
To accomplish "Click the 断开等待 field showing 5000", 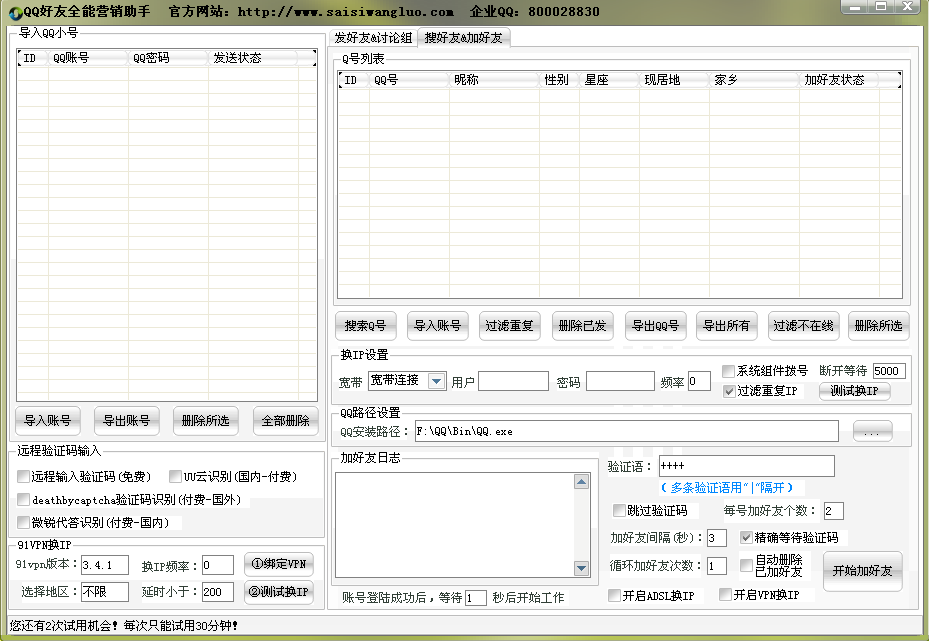I will [889, 371].
